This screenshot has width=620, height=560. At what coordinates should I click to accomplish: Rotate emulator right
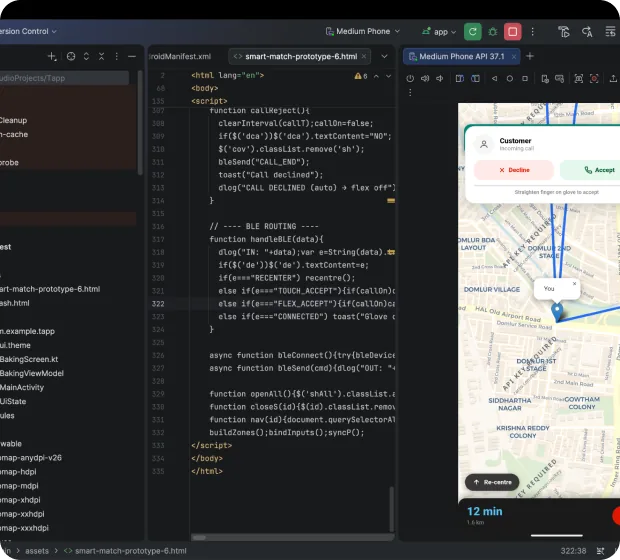coord(475,78)
